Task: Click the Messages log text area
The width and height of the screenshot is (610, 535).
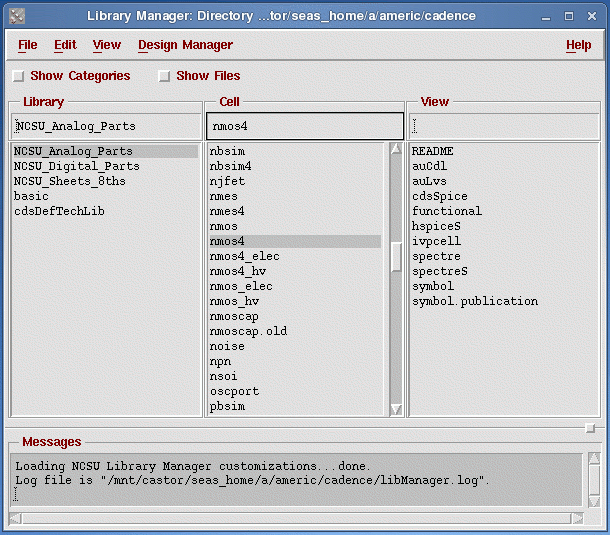Action: 296,480
